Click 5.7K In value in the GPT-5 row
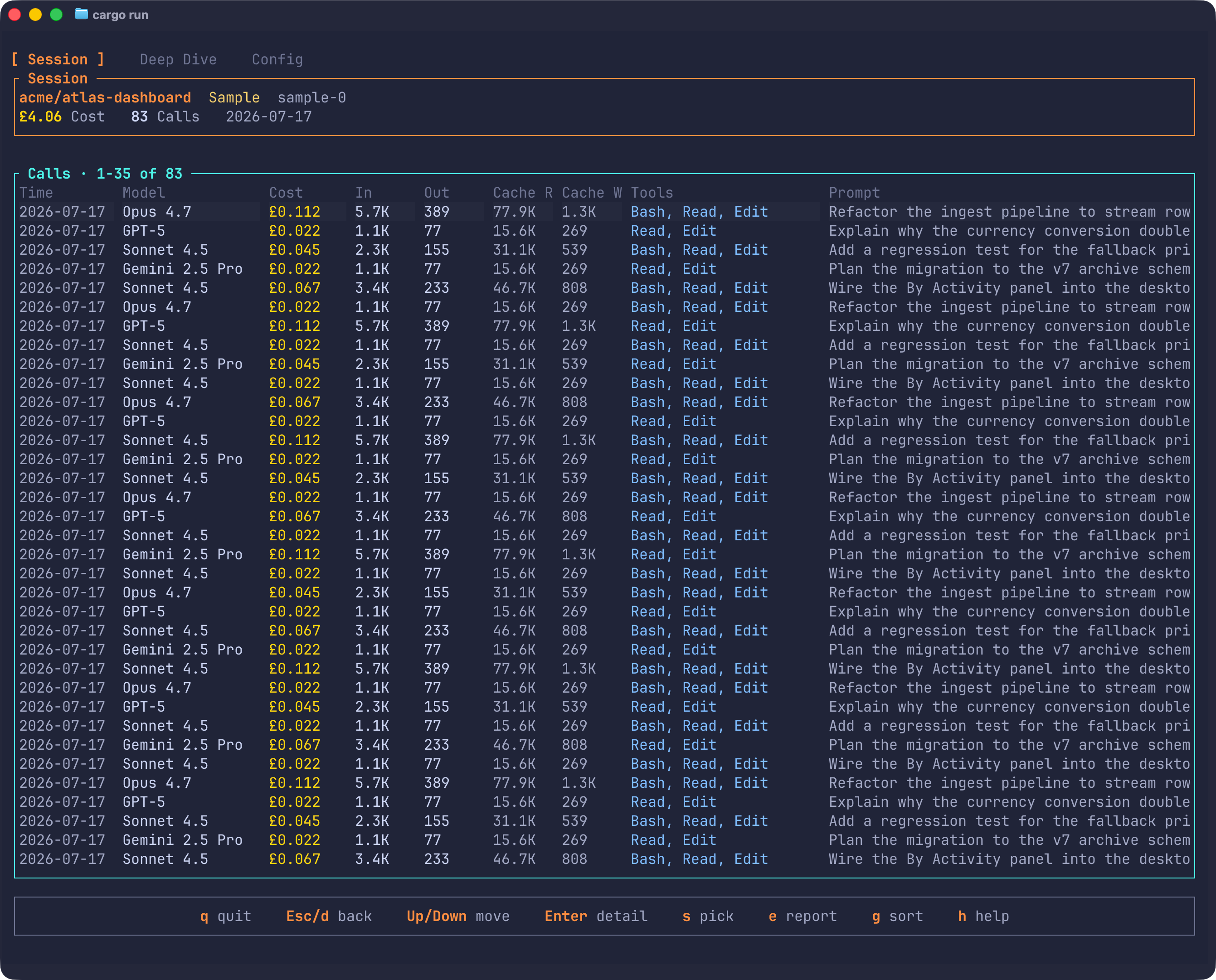 click(372, 326)
